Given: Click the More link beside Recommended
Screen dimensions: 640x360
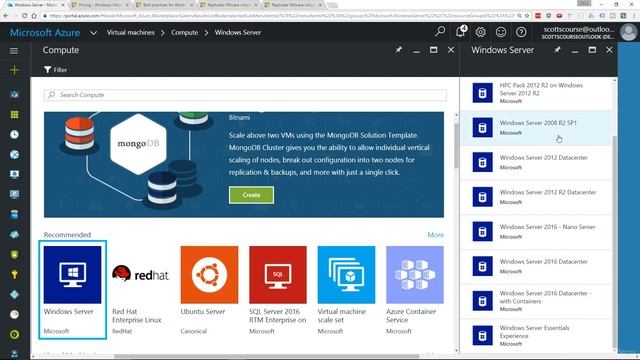Looking at the screenshot, I should [x=436, y=235].
